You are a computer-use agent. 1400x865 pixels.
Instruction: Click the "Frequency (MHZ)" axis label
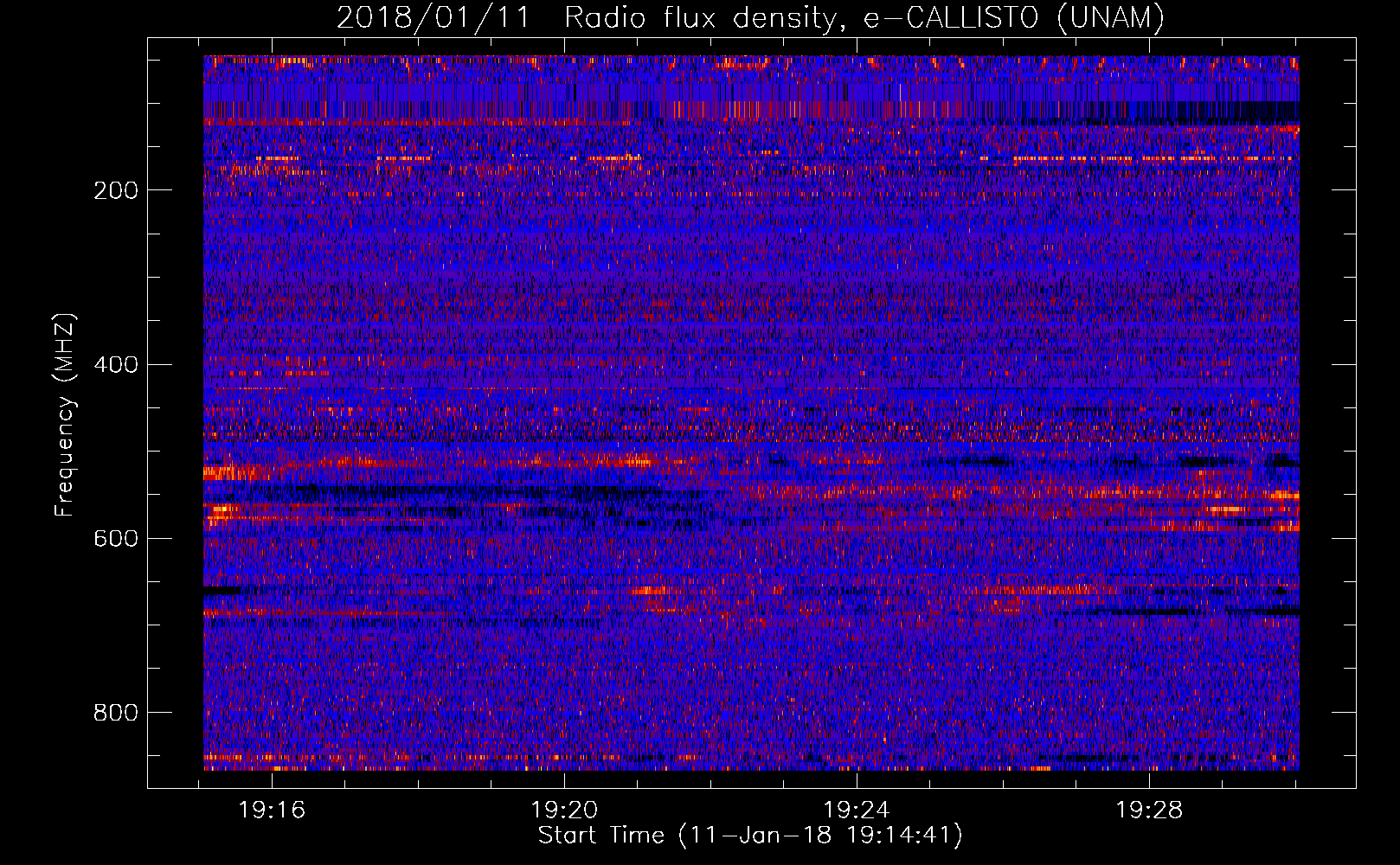tap(65, 415)
